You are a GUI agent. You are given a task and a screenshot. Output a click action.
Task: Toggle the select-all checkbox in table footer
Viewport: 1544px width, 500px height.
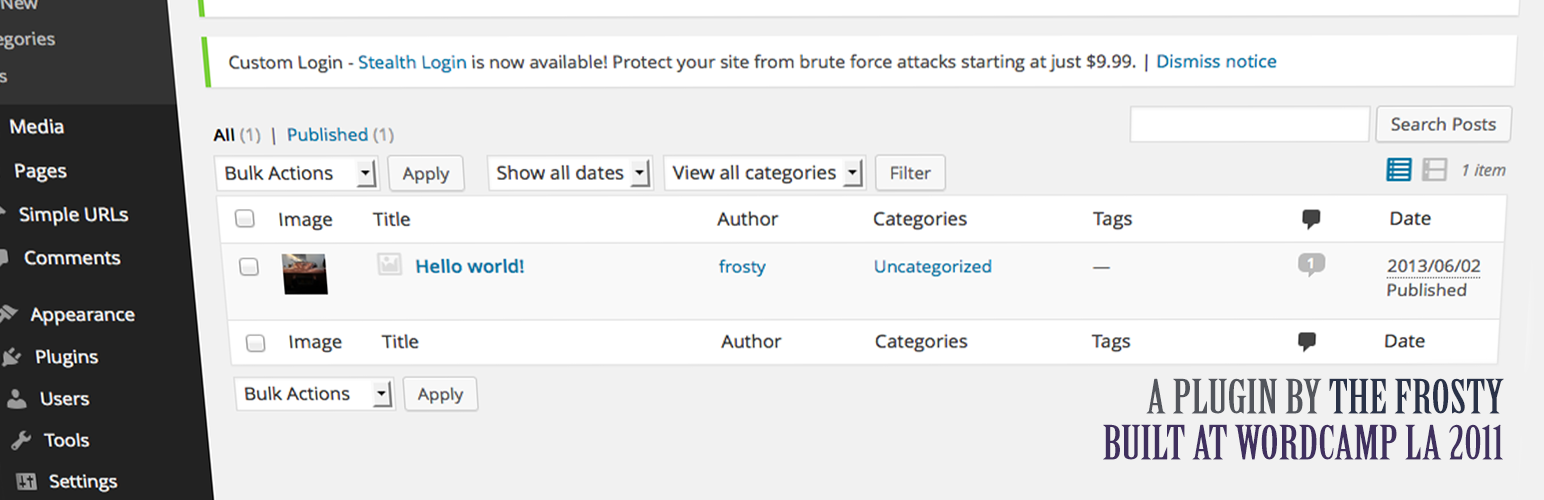point(256,343)
